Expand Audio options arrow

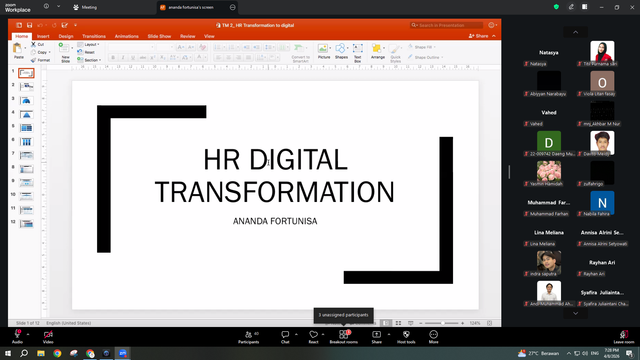click(28, 334)
